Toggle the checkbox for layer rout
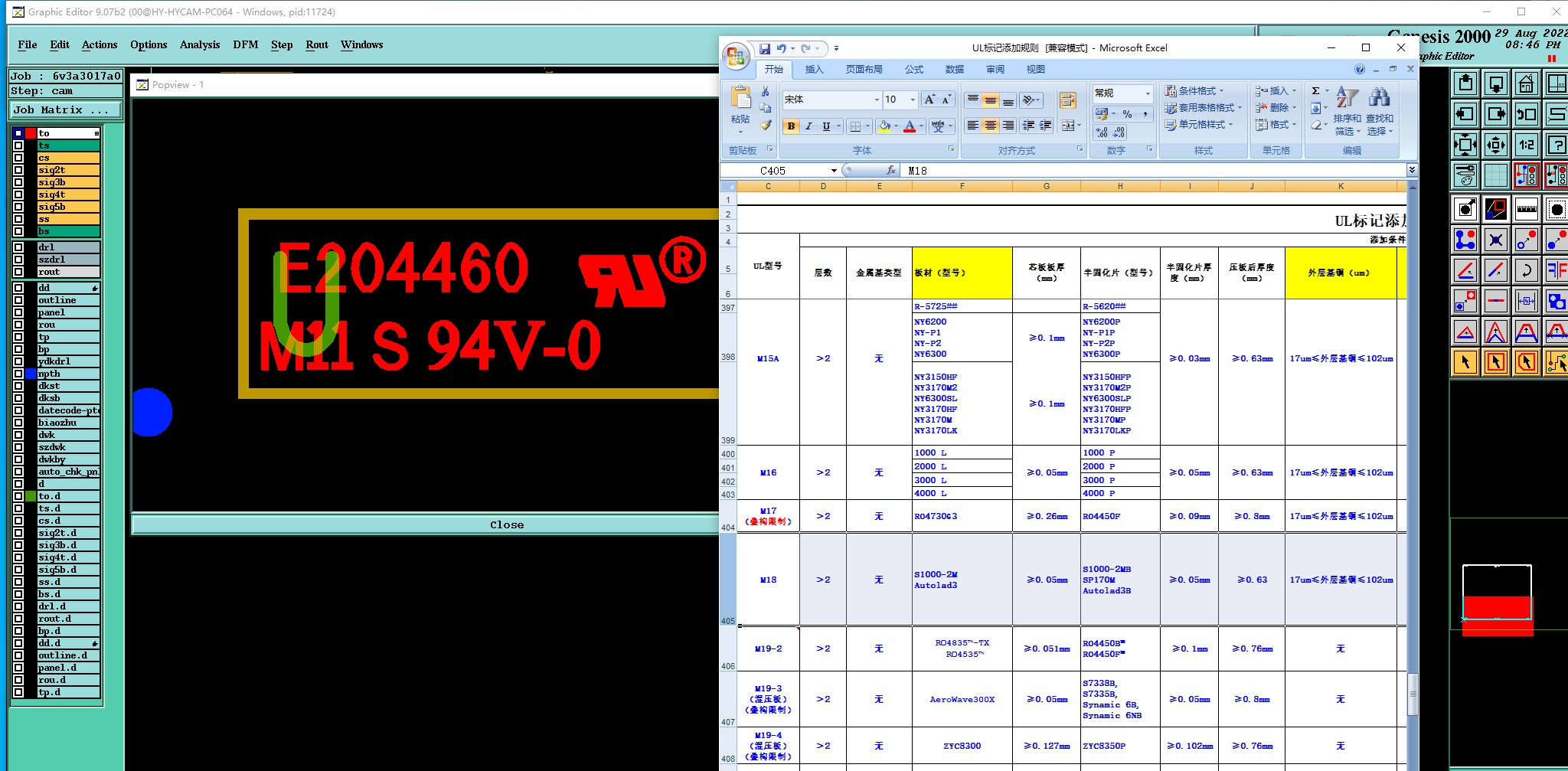Viewport: 1568px width, 771px height. tap(18, 272)
